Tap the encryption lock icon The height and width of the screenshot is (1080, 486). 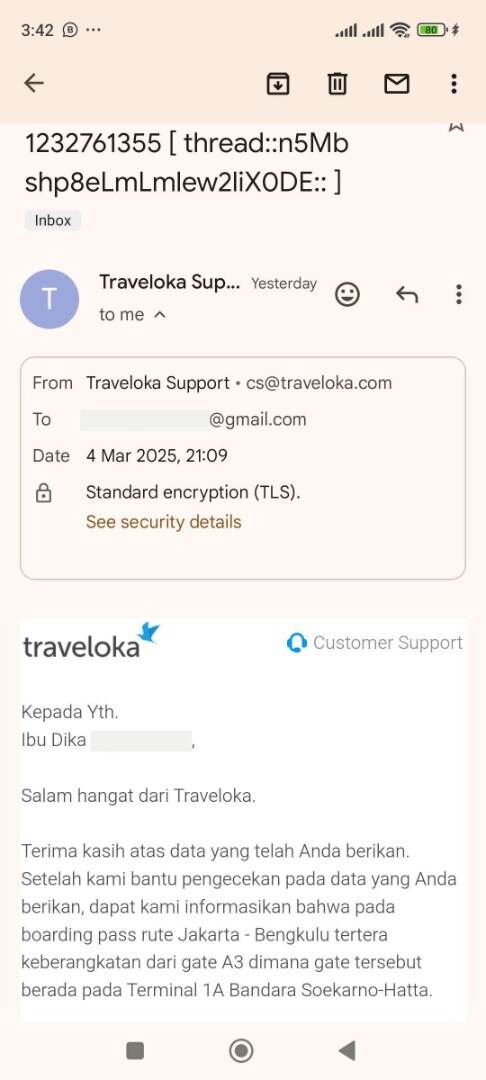(x=43, y=493)
